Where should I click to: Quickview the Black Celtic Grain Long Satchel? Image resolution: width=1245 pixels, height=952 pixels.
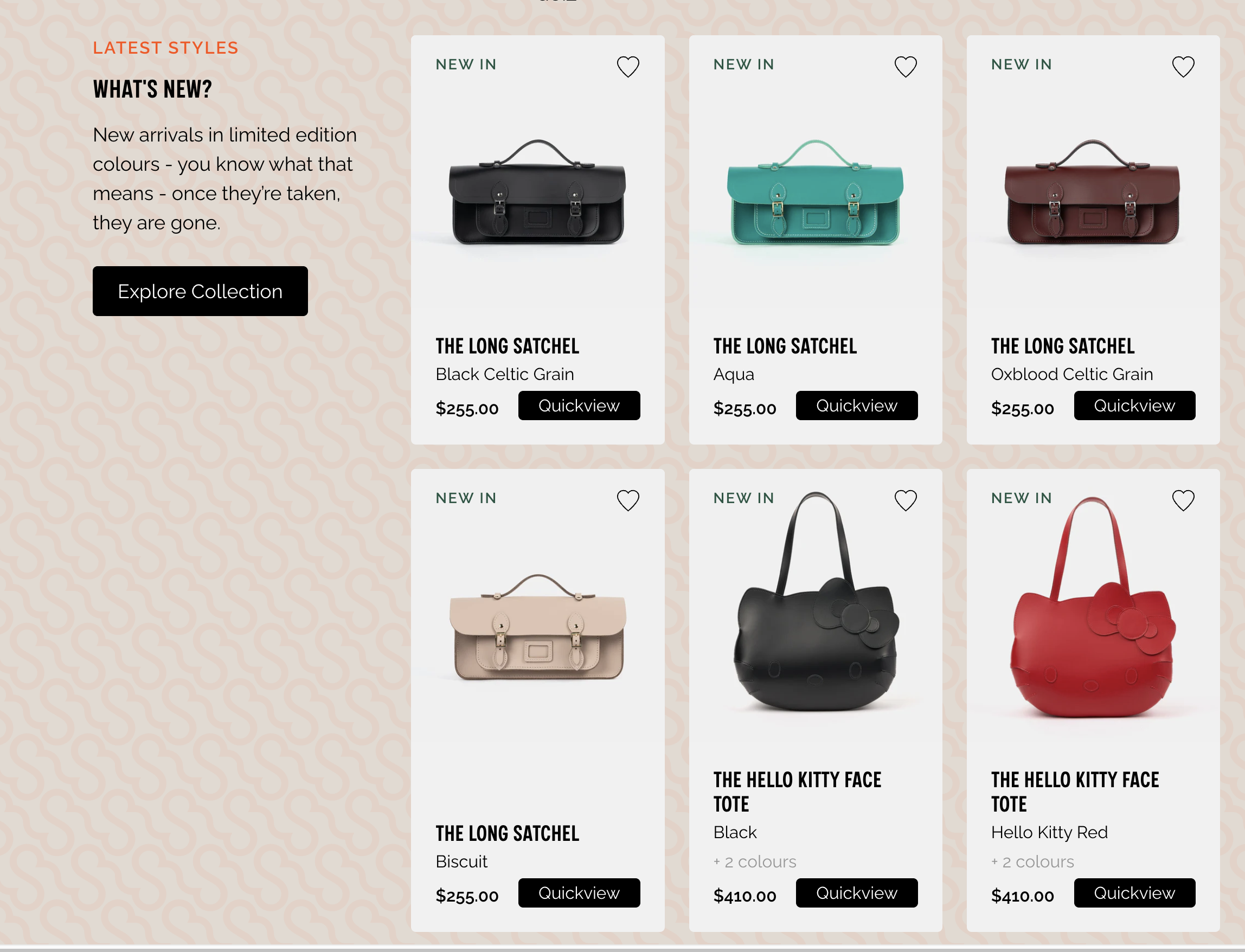(579, 405)
